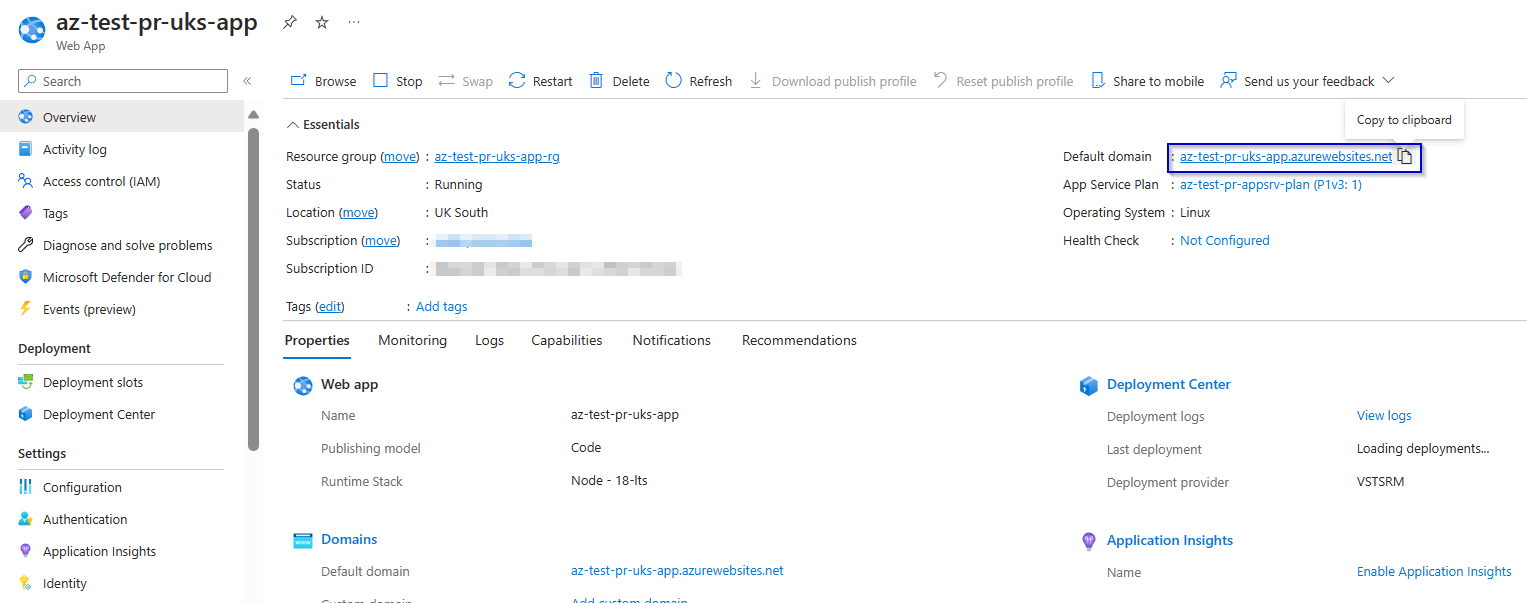Click move link beside Resource group
The image size is (1527, 603).
pyautogui.click(x=400, y=156)
